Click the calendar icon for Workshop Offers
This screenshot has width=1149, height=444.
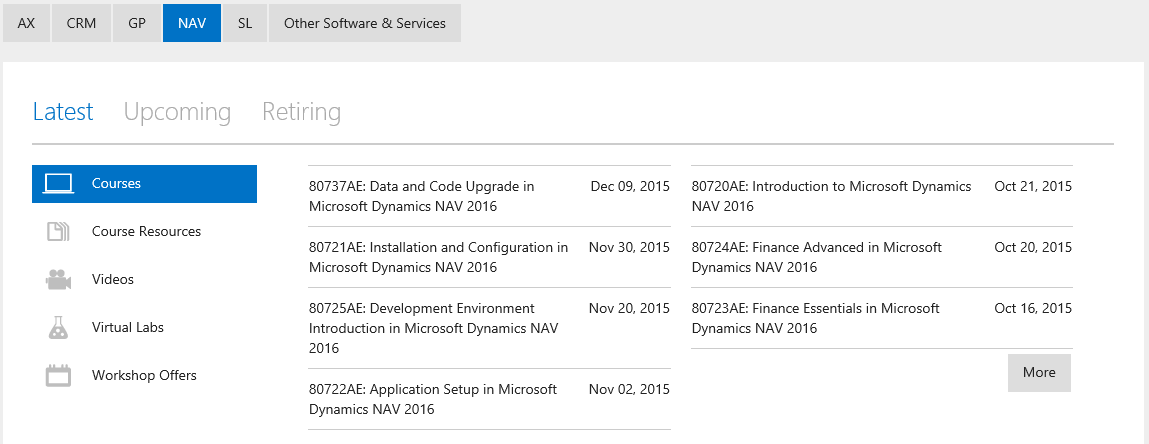(x=59, y=376)
